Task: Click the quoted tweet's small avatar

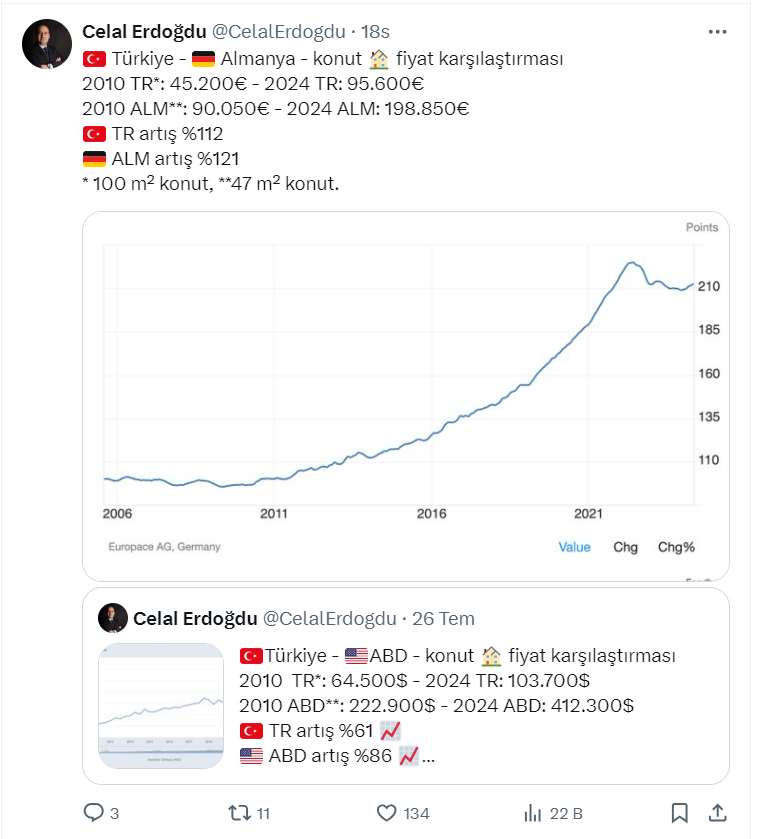Action: point(112,618)
